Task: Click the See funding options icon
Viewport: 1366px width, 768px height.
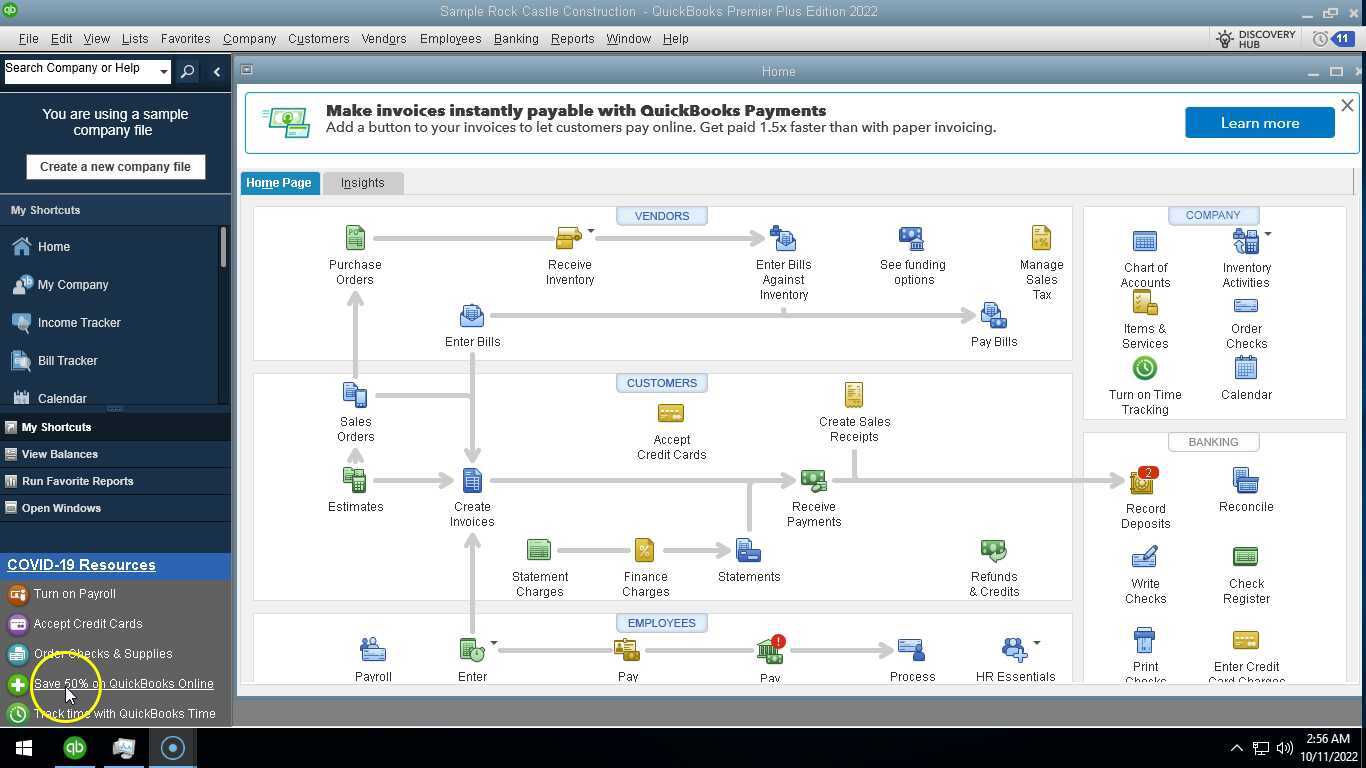Action: point(911,238)
